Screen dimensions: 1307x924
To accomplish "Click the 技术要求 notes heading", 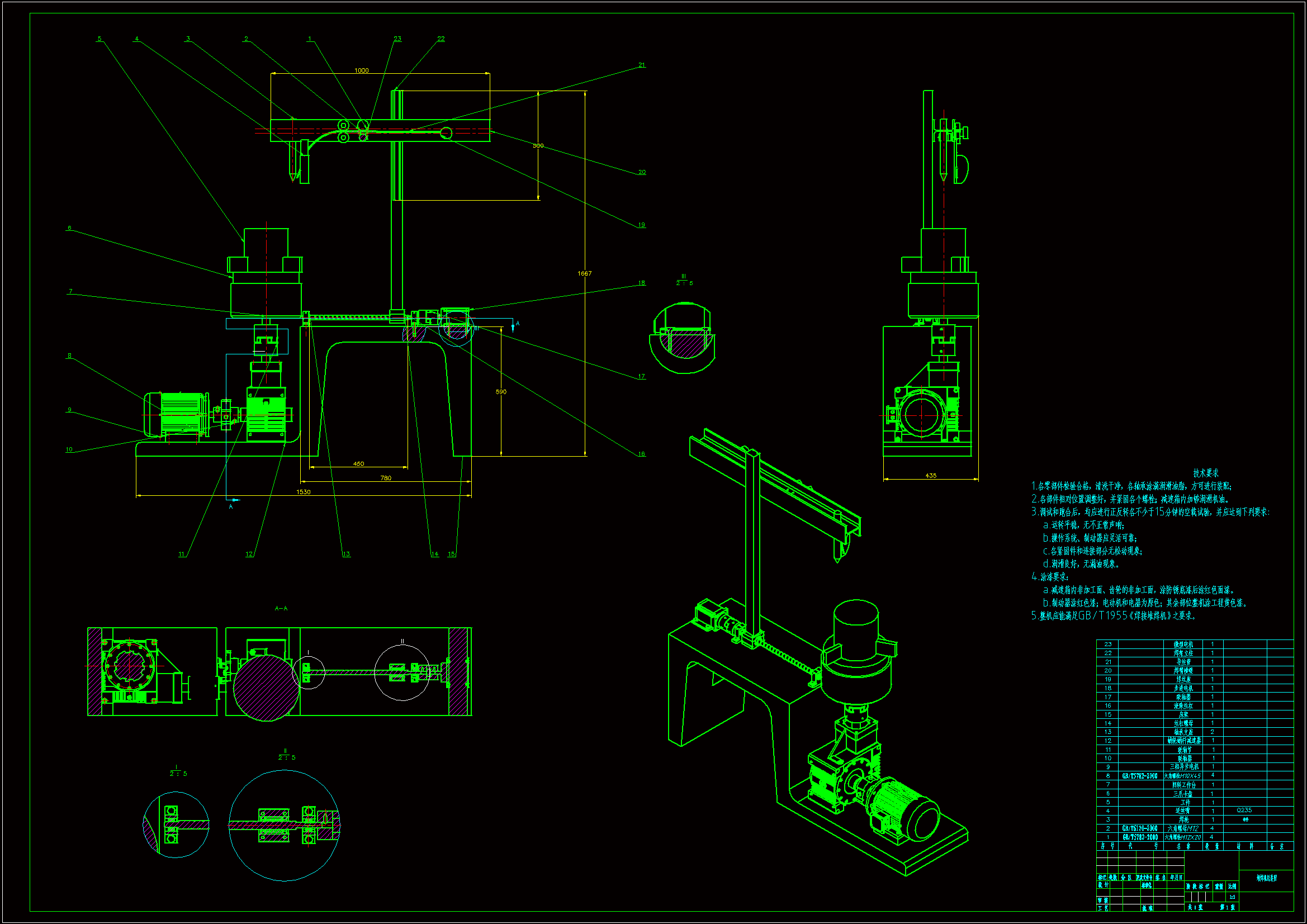I will tap(1206, 472).
